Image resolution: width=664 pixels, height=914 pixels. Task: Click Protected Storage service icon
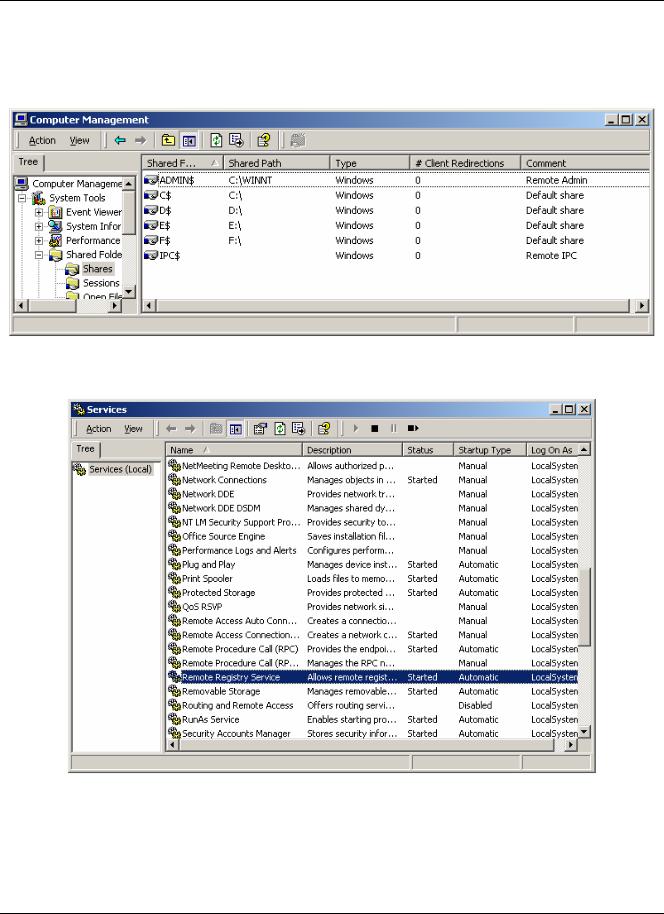pyautogui.click(x=174, y=593)
